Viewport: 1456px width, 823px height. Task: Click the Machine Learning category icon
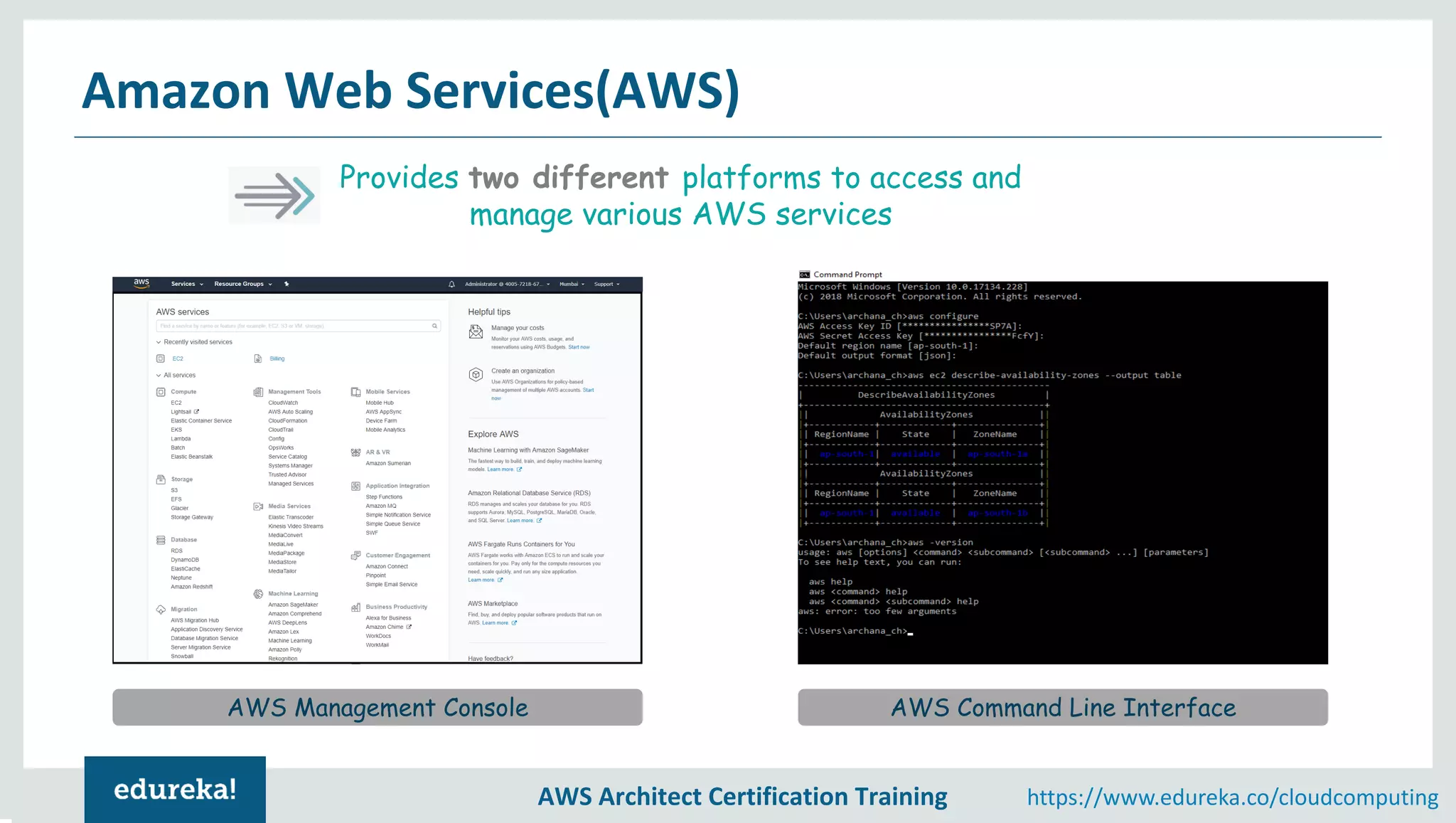point(258,594)
